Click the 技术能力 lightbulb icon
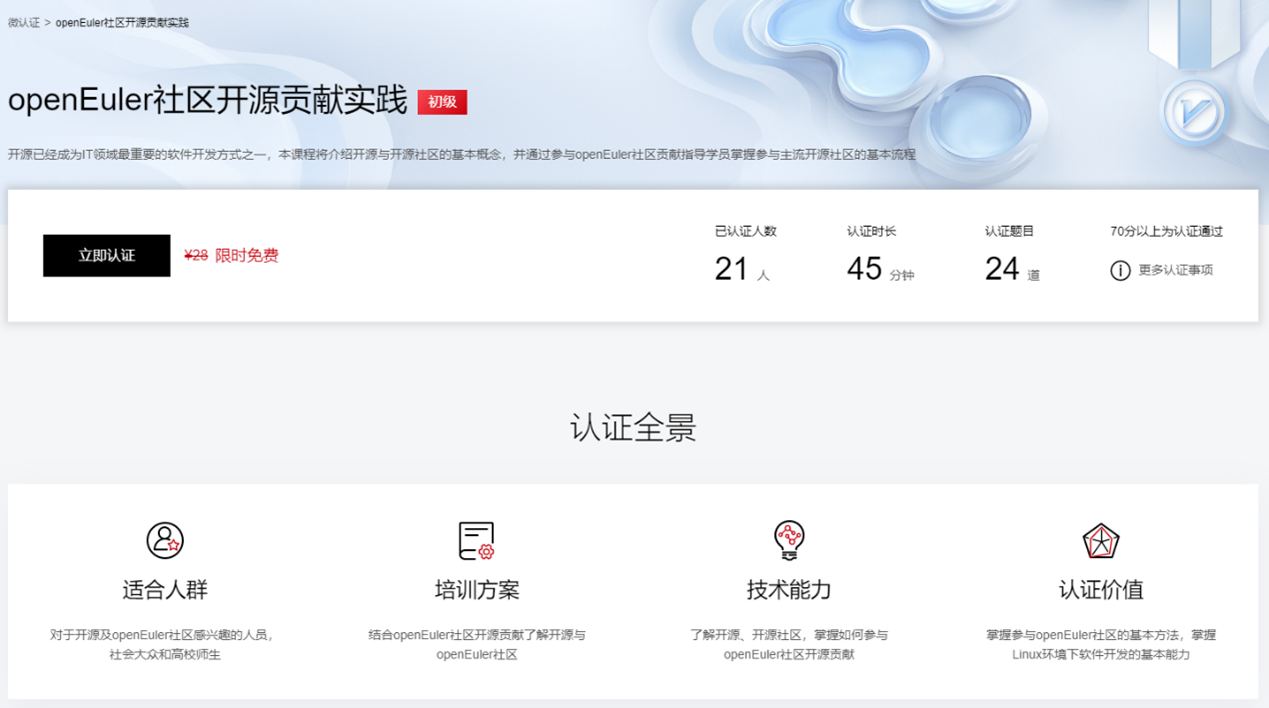This screenshot has width=1269, height=708. 789,540
